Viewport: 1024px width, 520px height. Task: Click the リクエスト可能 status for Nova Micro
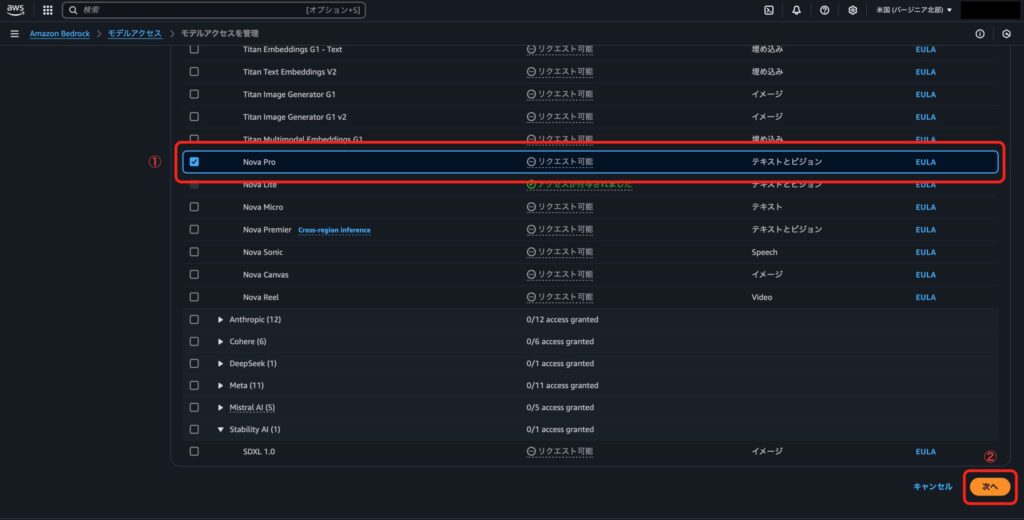560,207
